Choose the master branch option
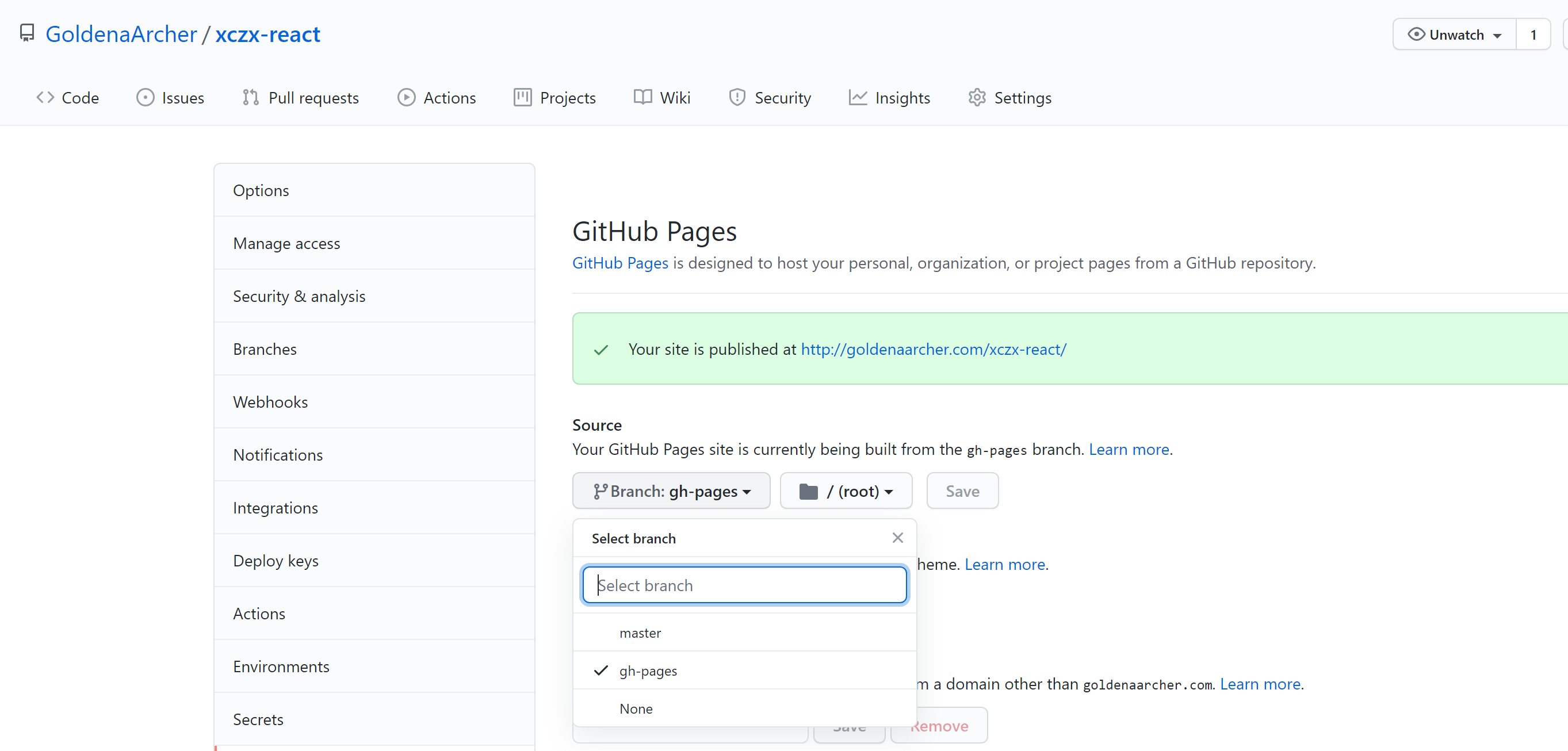The width and height of the screenshot is (1568, 751). (x=744, y=633)
